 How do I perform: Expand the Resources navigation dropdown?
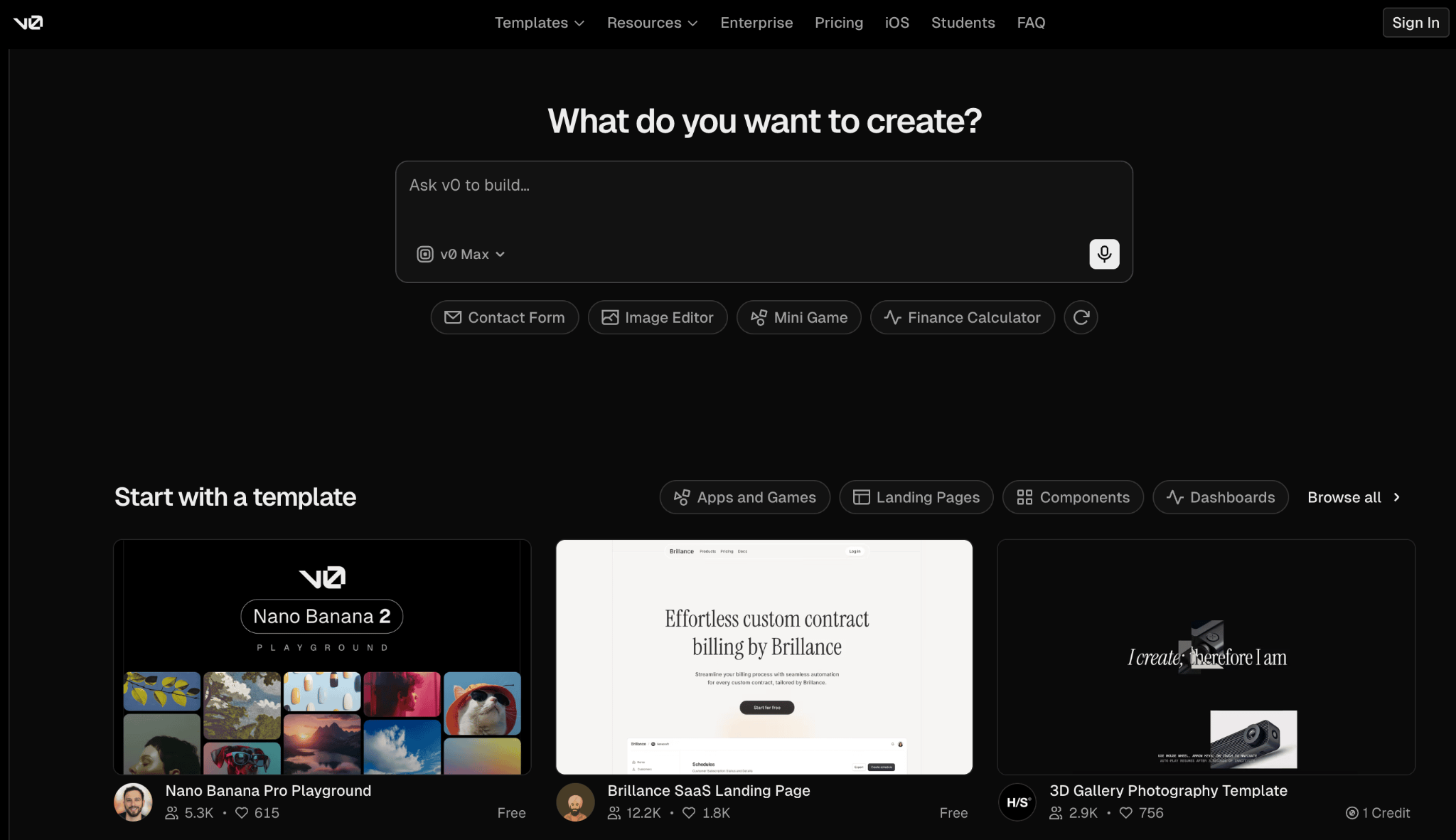click(x=651, y=22)
